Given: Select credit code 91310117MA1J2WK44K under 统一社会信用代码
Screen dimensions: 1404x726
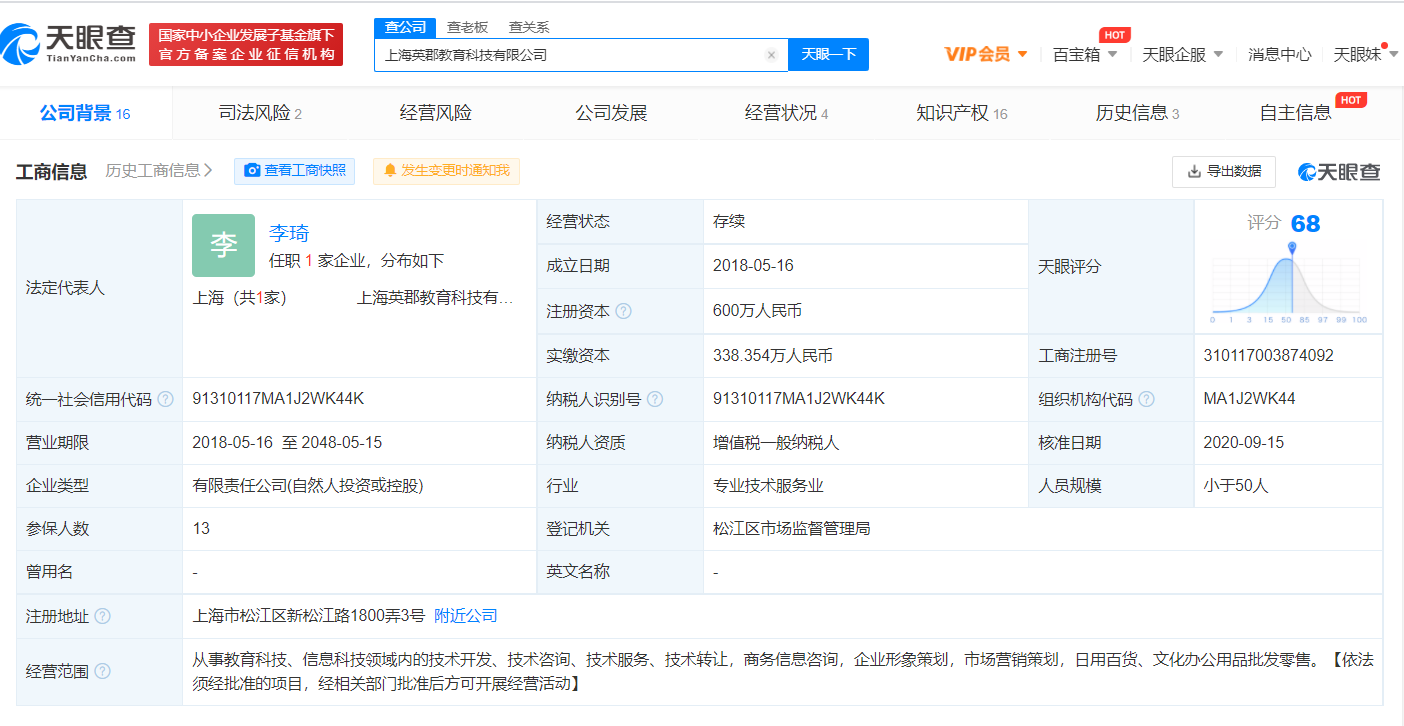Looking at the screenshot, I should pos(278,399).
